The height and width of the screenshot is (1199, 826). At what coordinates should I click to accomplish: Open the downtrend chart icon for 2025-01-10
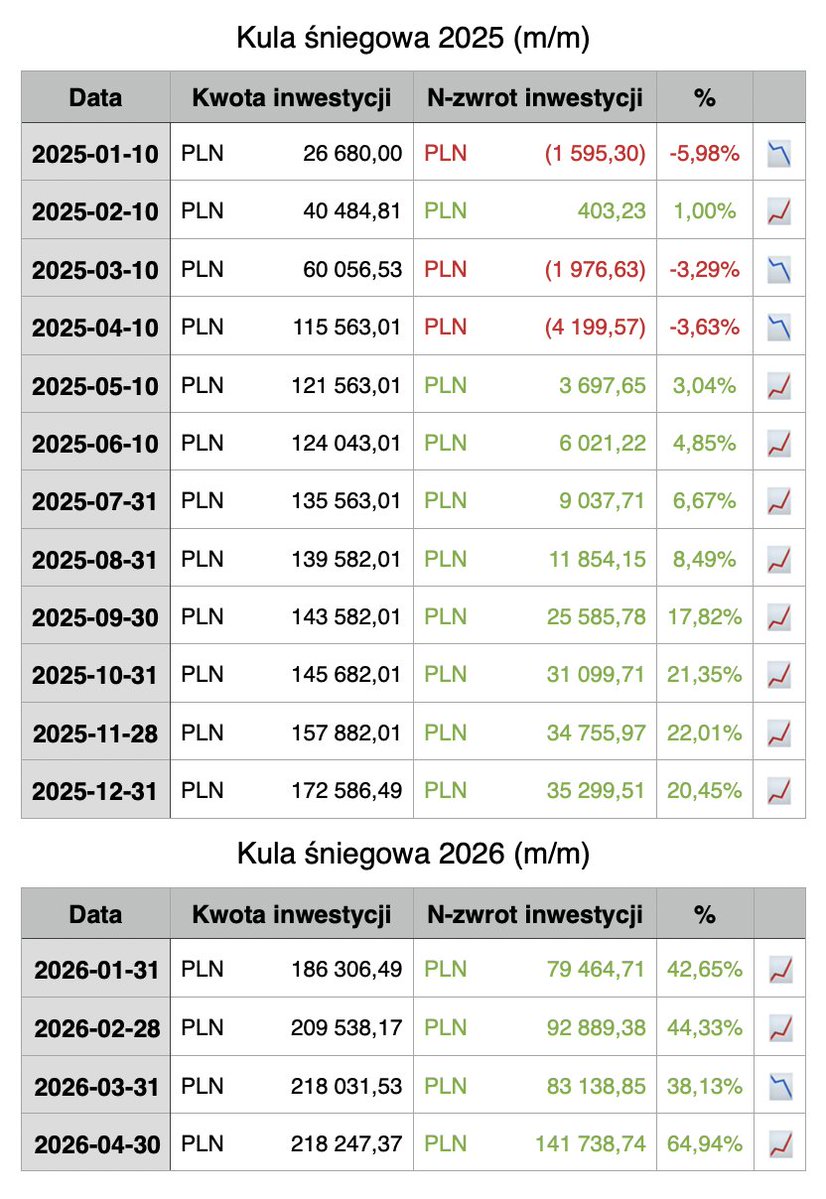pos(778,154)
